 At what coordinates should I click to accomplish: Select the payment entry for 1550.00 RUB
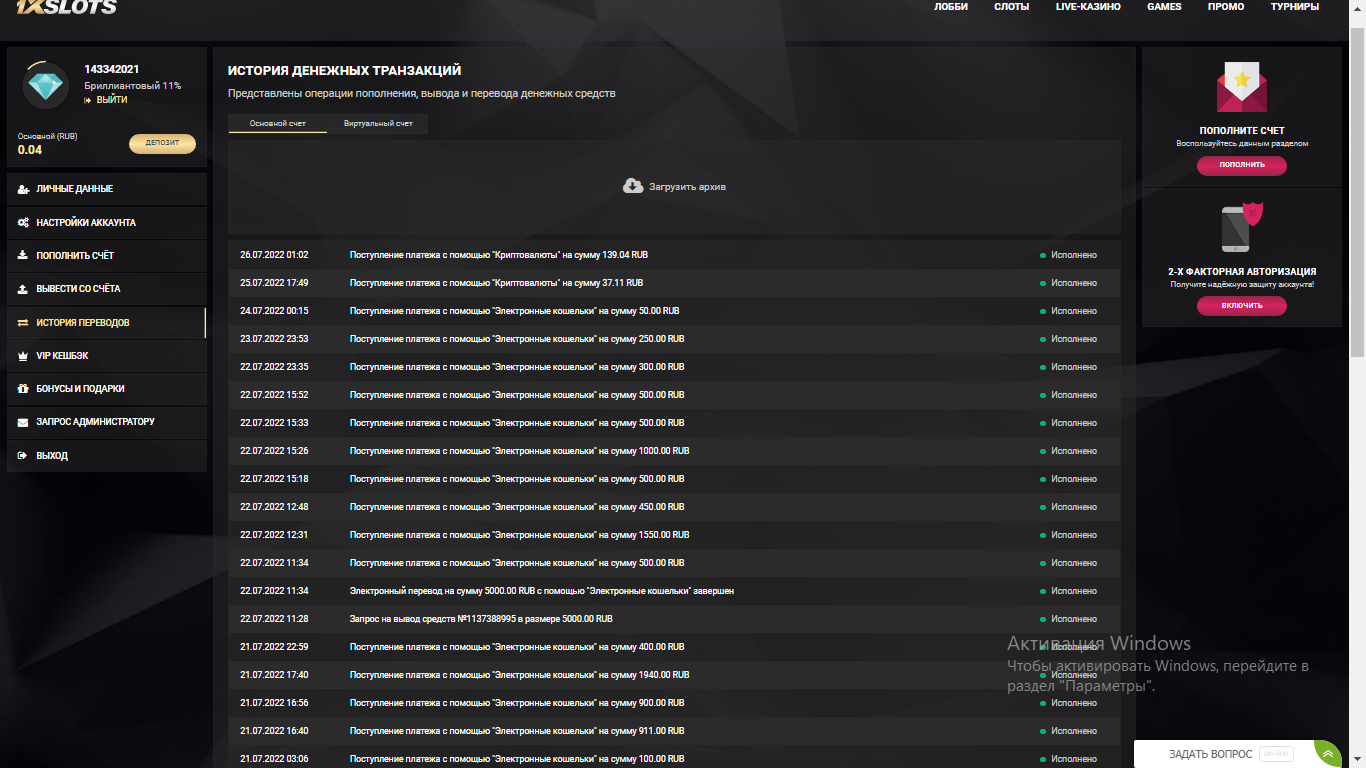[x=520, y=535]
